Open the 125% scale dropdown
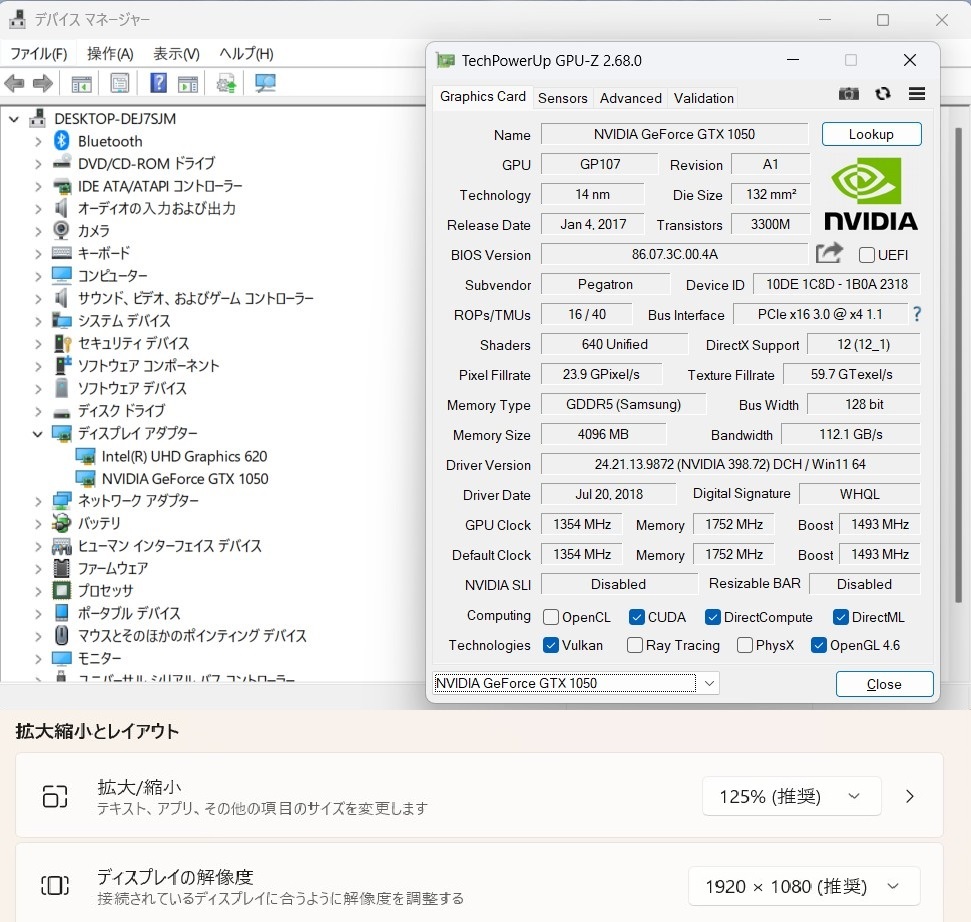Screen dimensions: 971x922 pos(790,796)
